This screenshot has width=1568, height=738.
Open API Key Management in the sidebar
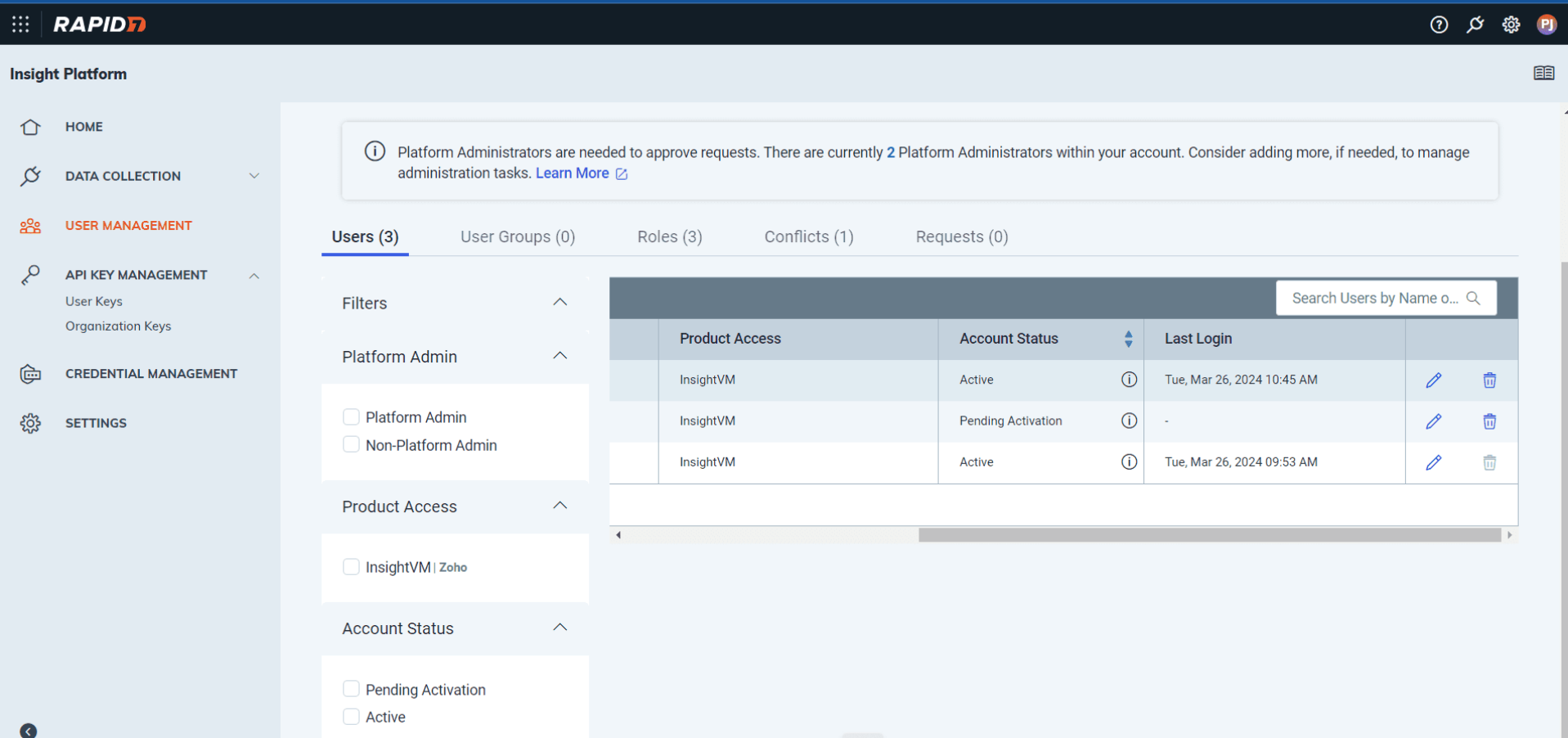click(x=137, y=275)
